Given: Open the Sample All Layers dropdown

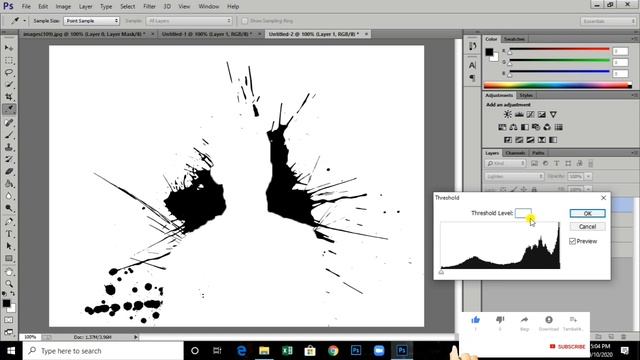Looking at the screenshot, I should click(189, 21).
